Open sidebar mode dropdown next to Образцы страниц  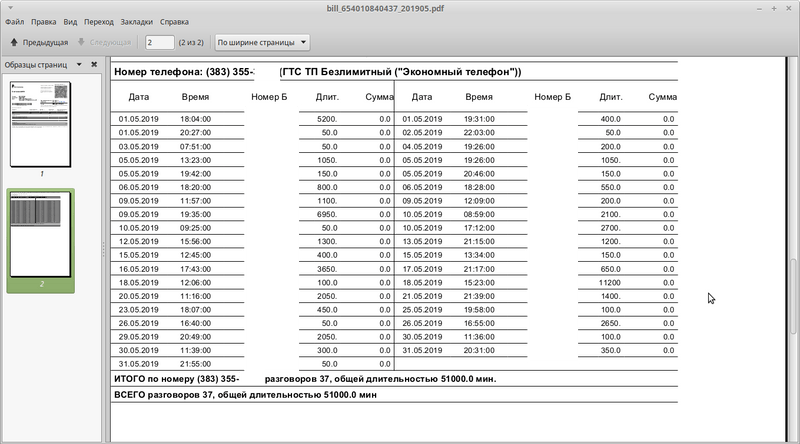79,65
